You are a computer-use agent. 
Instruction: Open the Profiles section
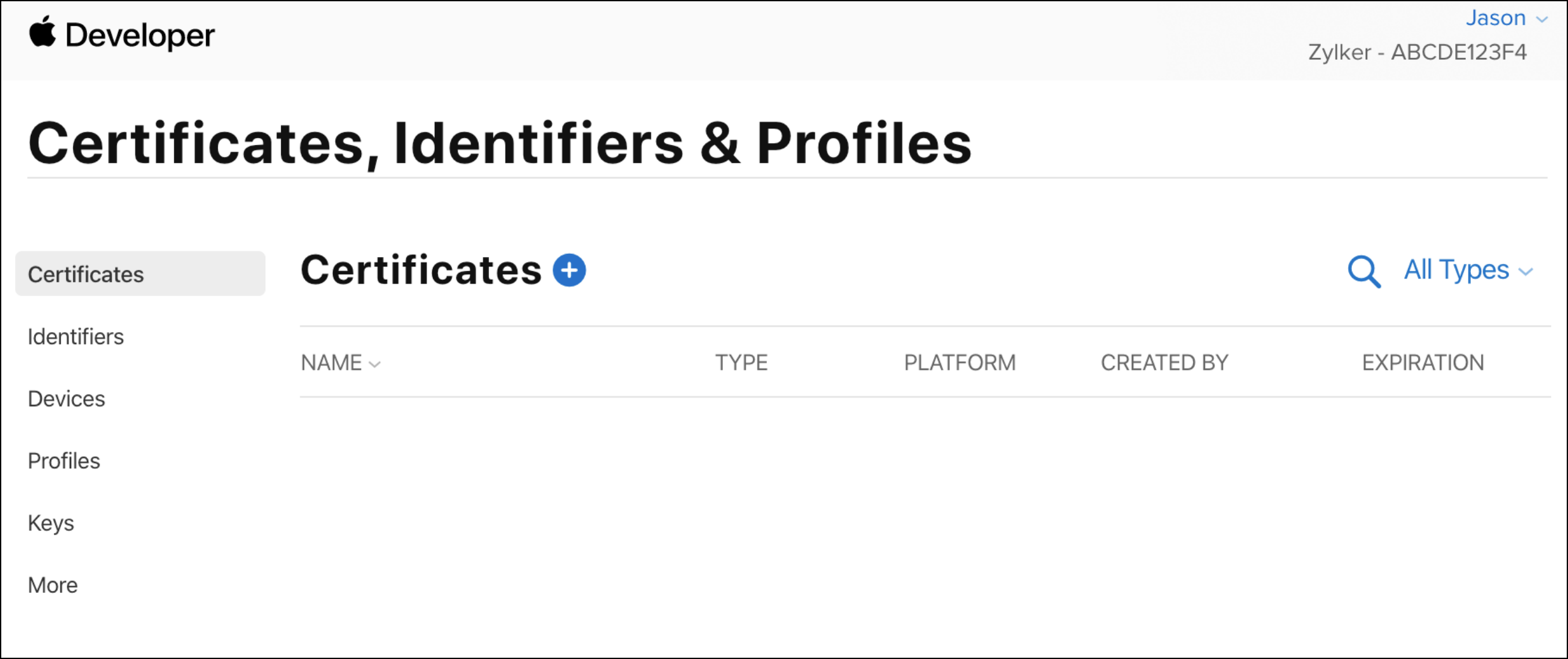pyautogui.click(x=64, y=461)
